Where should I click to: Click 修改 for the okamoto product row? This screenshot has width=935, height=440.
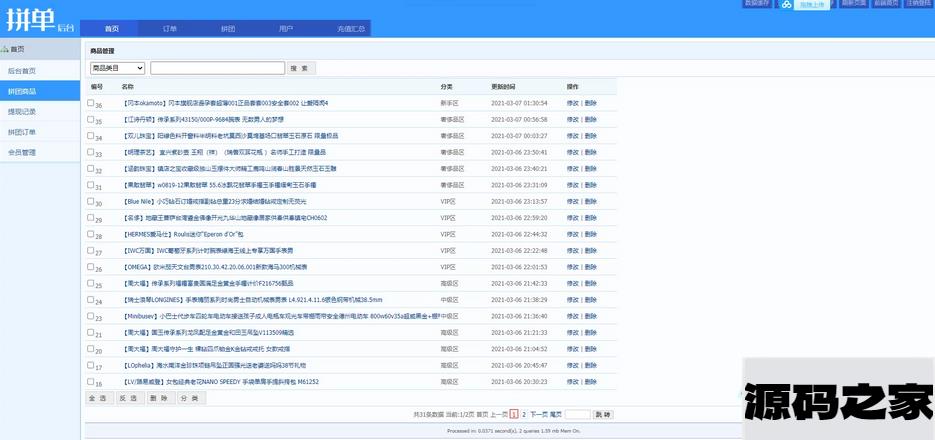[x=573, y=103]
